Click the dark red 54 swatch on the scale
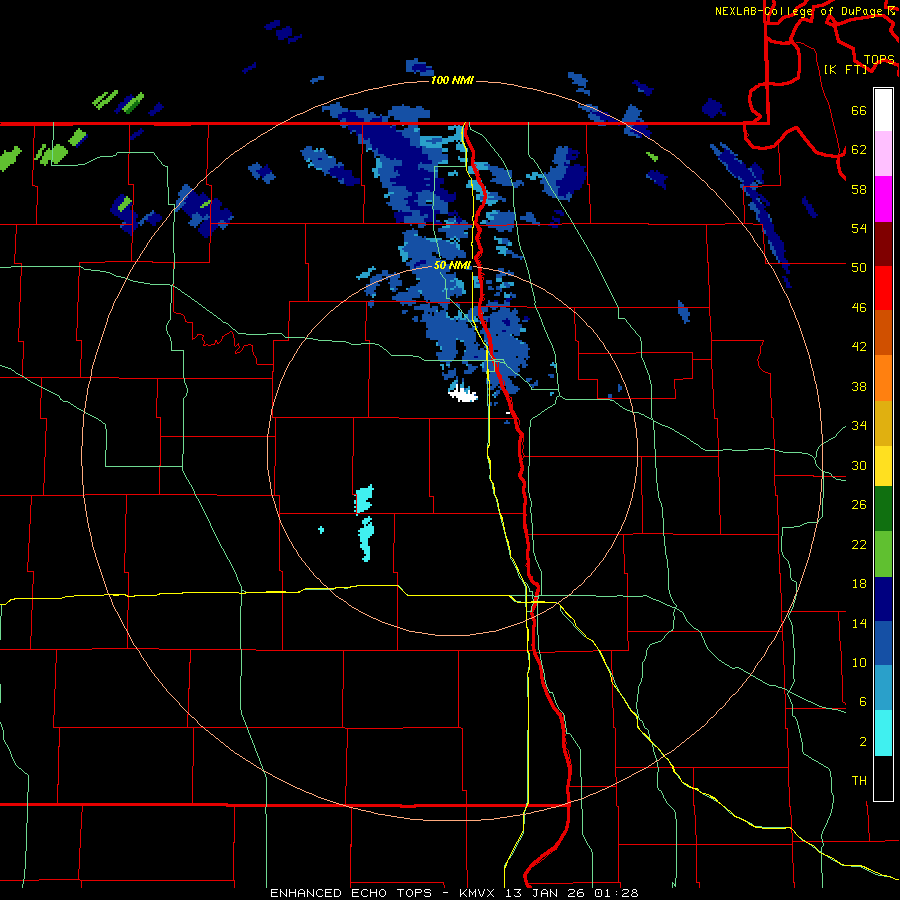This screenshot has height=900, width=900. coord(883,243)
